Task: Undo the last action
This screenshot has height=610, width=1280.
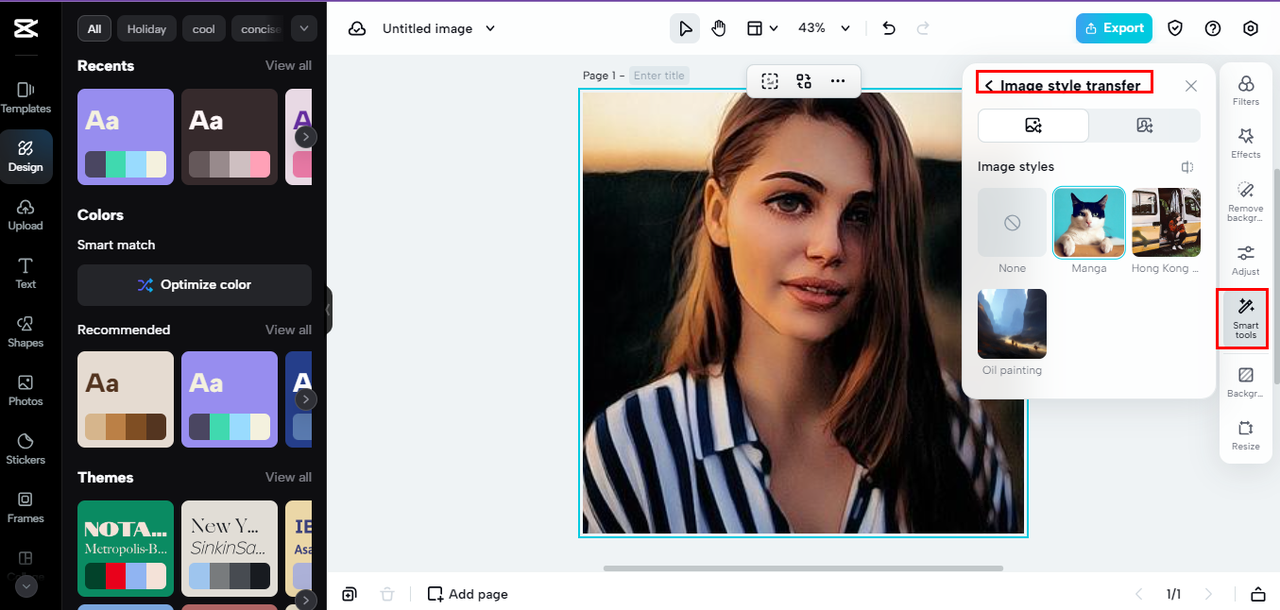Action: pos(889,28)
